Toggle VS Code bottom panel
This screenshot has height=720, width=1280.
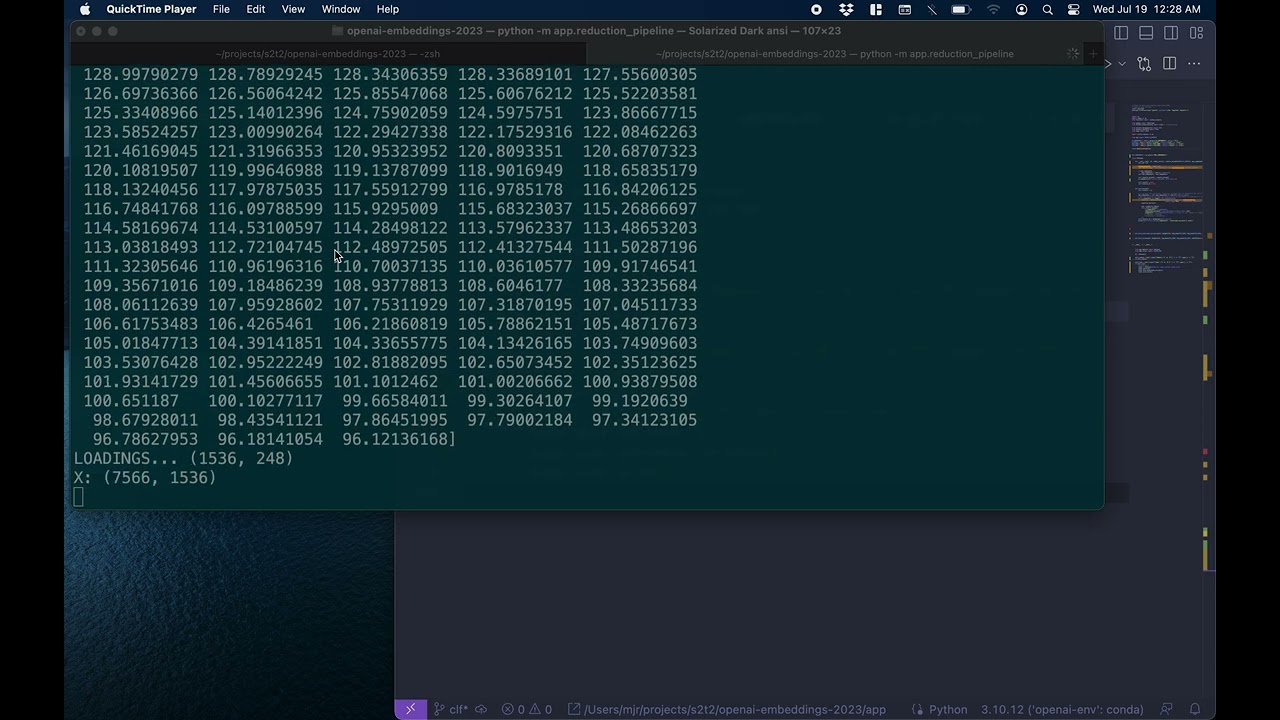[1146, 33]
